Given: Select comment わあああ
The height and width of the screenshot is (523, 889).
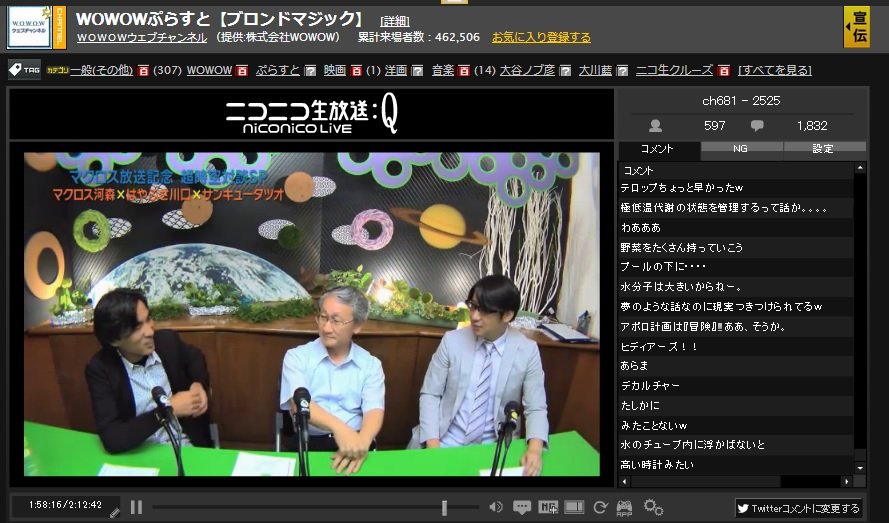Looking at the screenshot, I should point(736,227).
